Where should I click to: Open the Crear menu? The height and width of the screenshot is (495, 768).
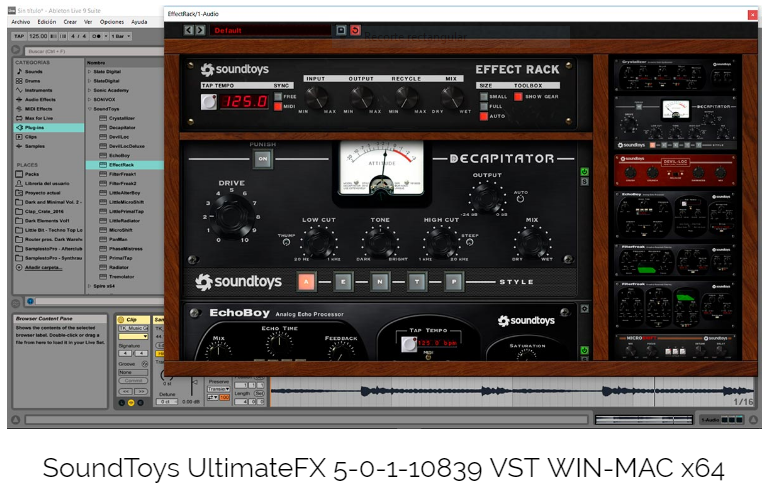(x=70, y=22)
